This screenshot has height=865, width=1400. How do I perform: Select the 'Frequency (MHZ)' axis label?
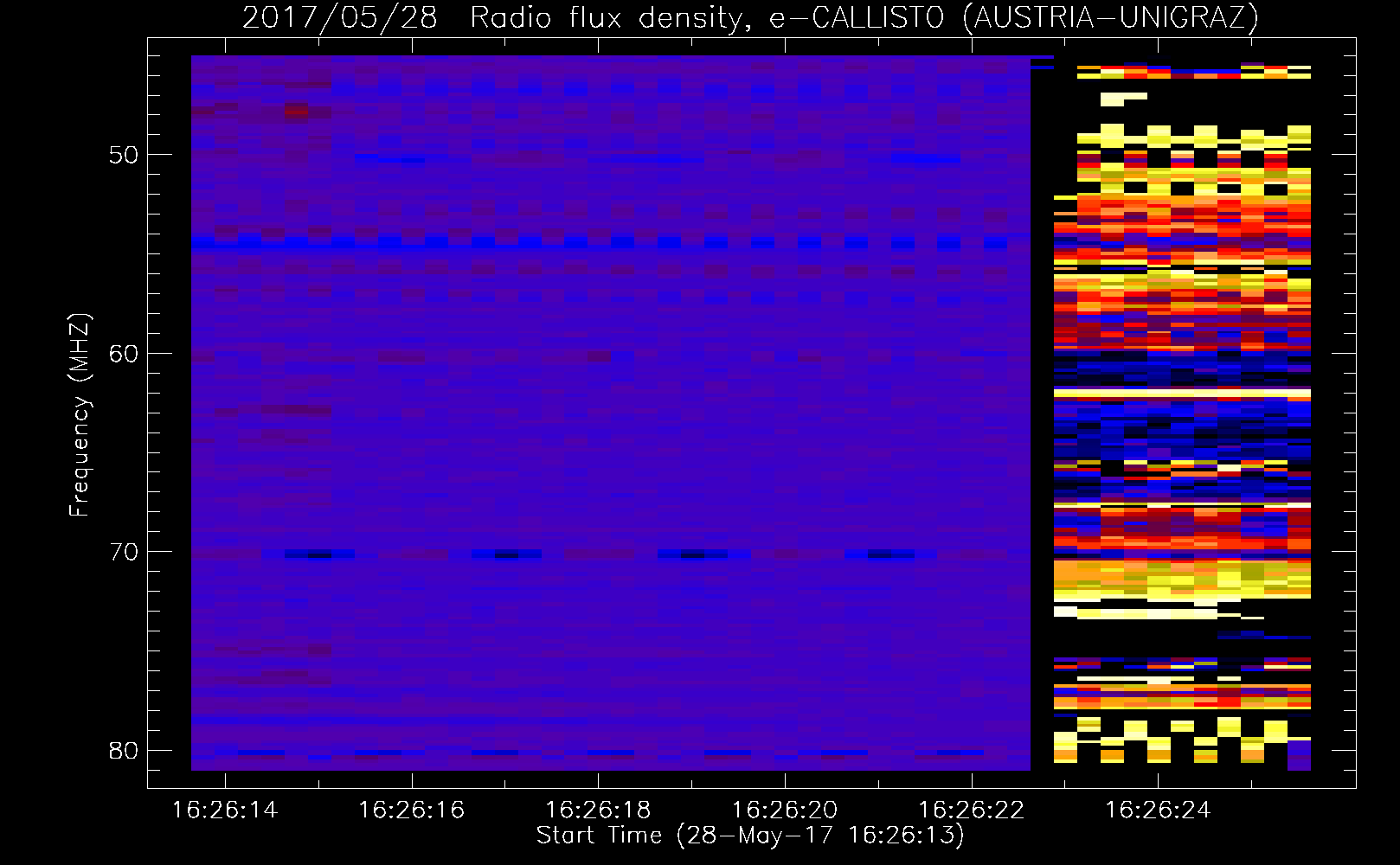79,414
